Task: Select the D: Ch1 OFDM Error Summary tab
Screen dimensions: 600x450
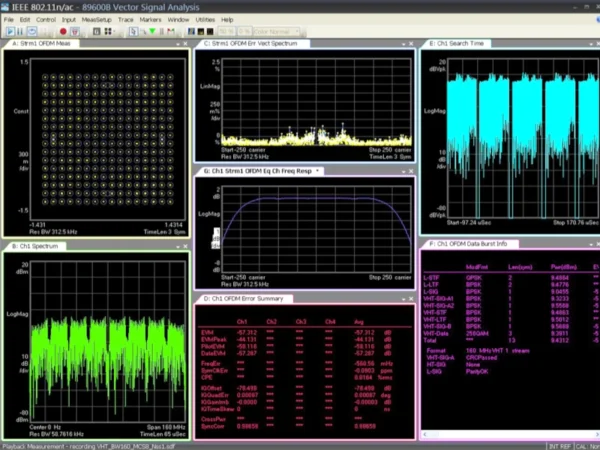Action: 243,298
